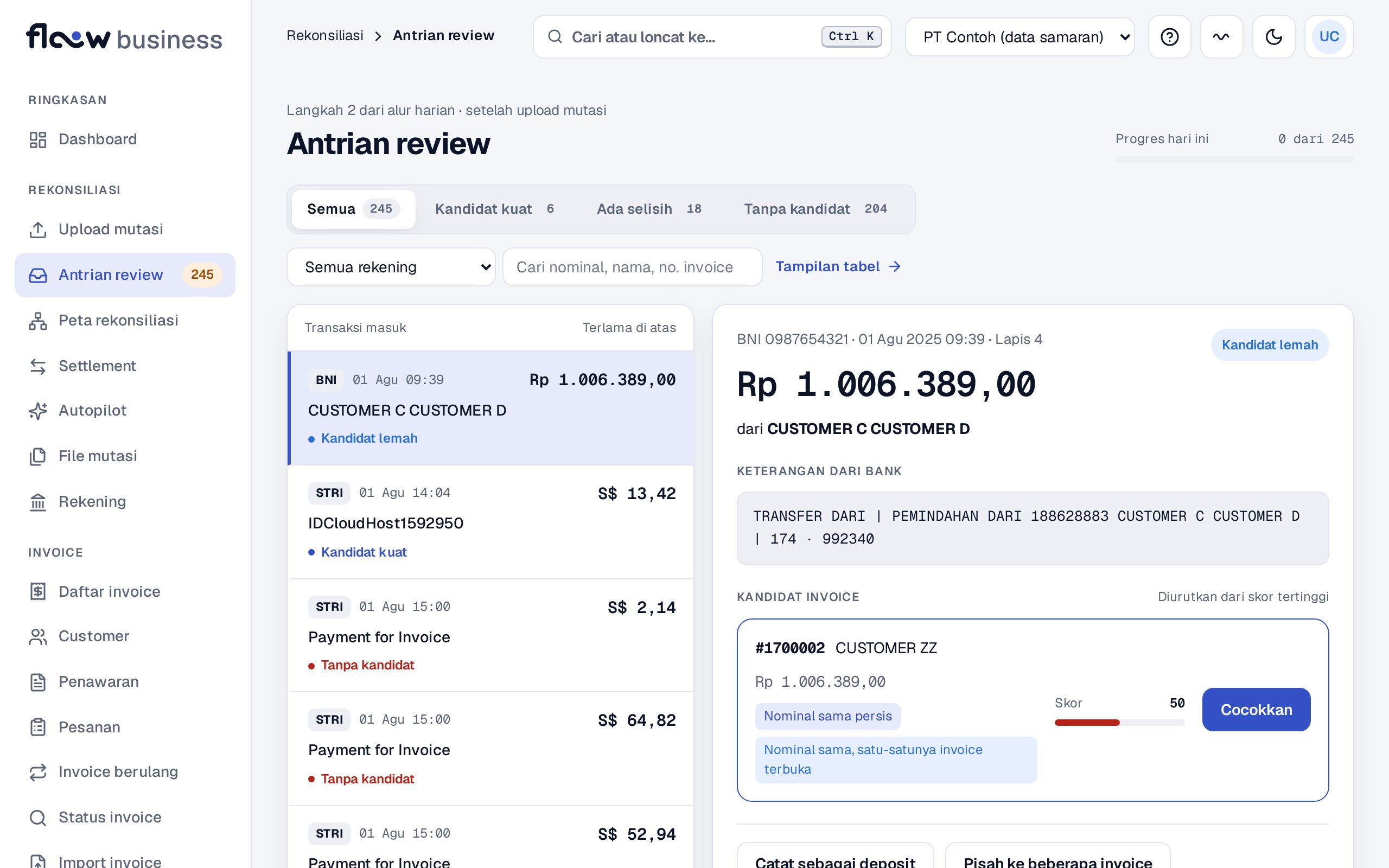This screenshot has width=1389, height=868.
Task: Open the help question-mark icon
Action: click(x=1169, y=37)
